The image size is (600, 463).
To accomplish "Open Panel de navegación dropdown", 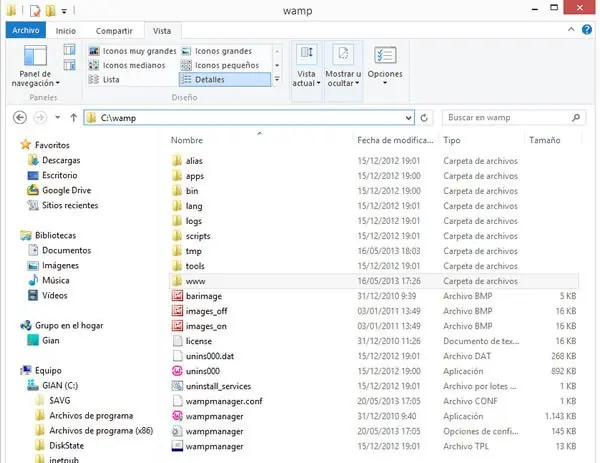I will click(x=35, y=65).
